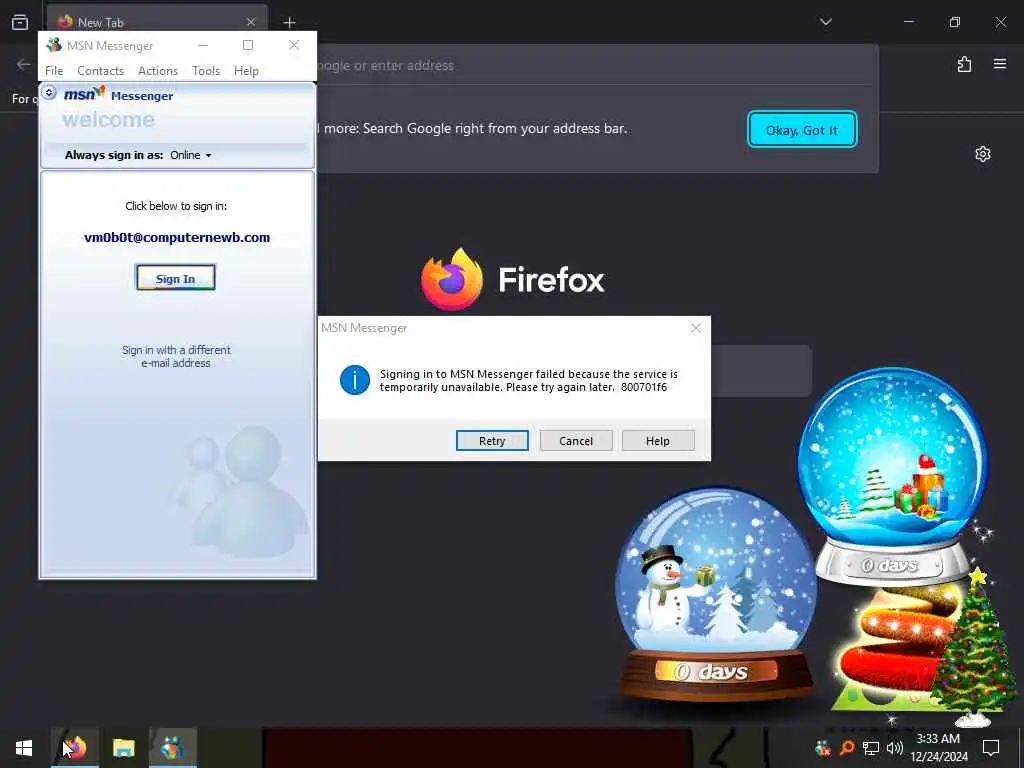
Task: Open the Tools menu in MSN Messenger
Action: [x=206, y=71]
